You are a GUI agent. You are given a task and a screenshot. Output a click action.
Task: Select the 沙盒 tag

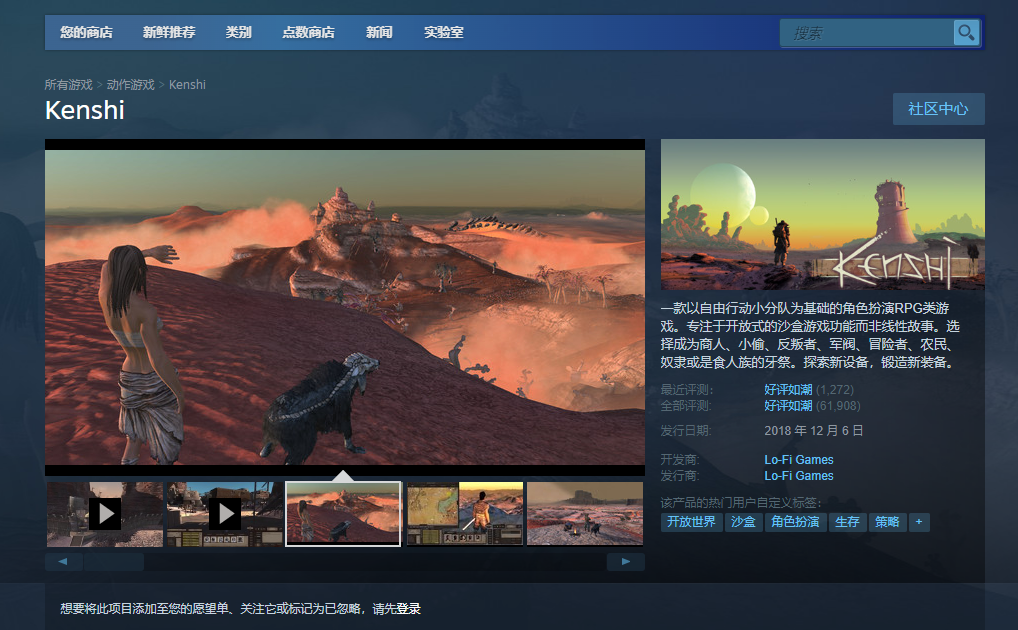point(743,522)
